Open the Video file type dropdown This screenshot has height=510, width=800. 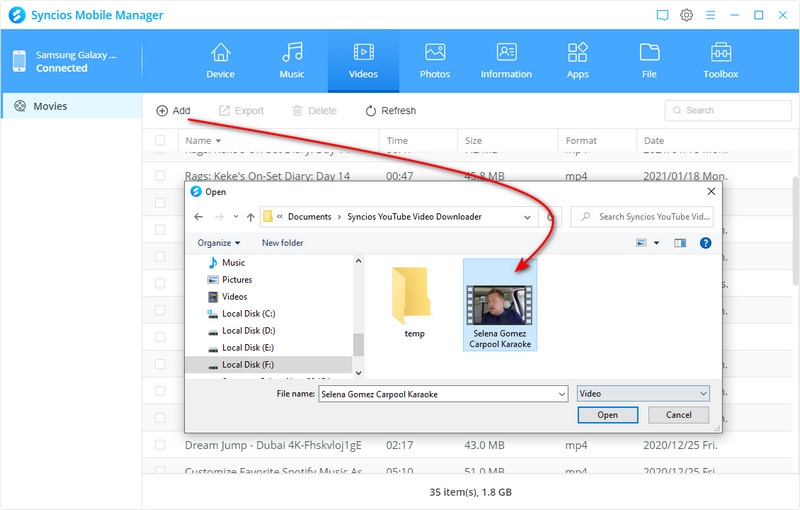tap(643, 393)
